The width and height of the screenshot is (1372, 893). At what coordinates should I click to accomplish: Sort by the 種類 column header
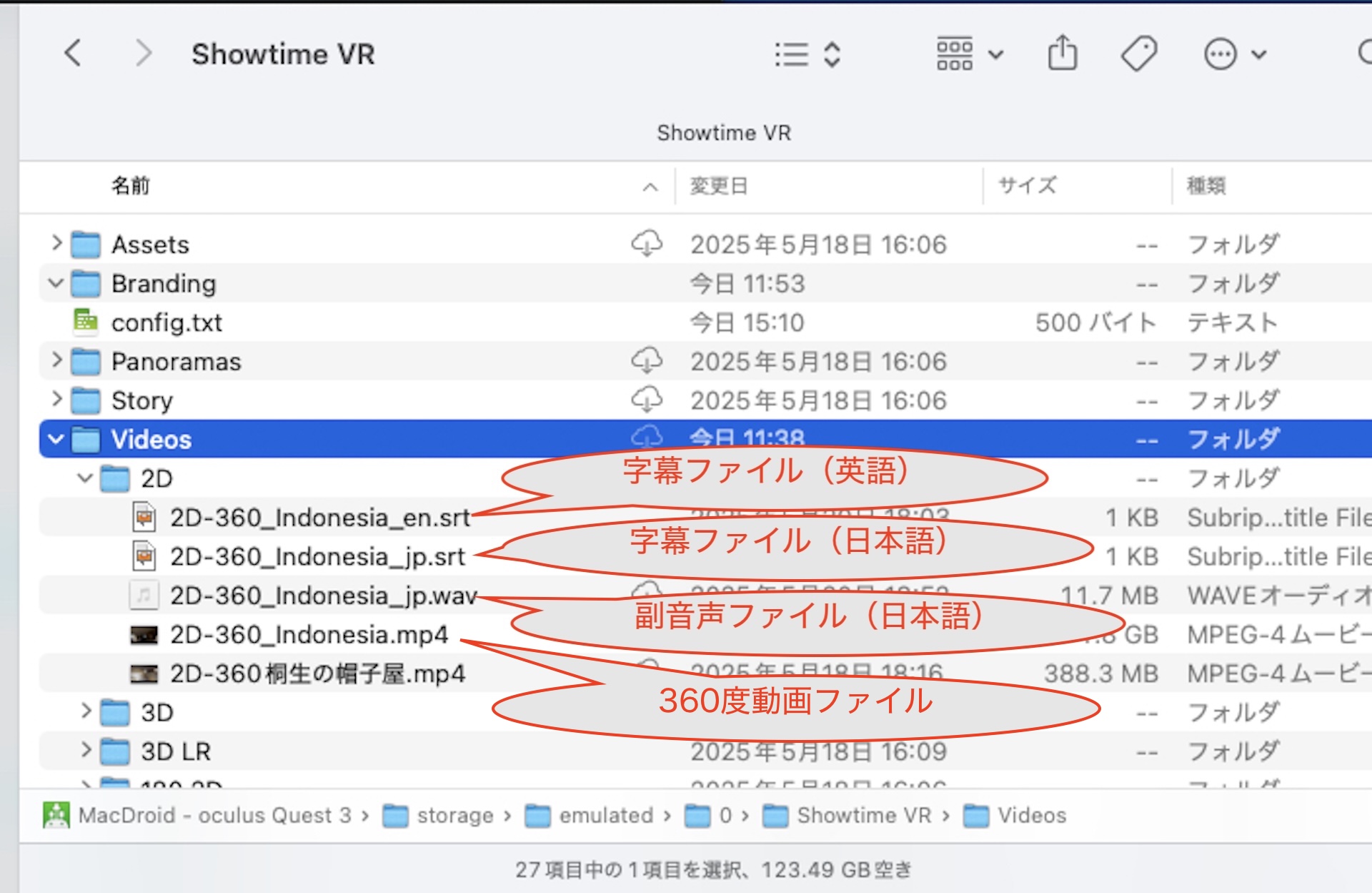pos(1206,186)
